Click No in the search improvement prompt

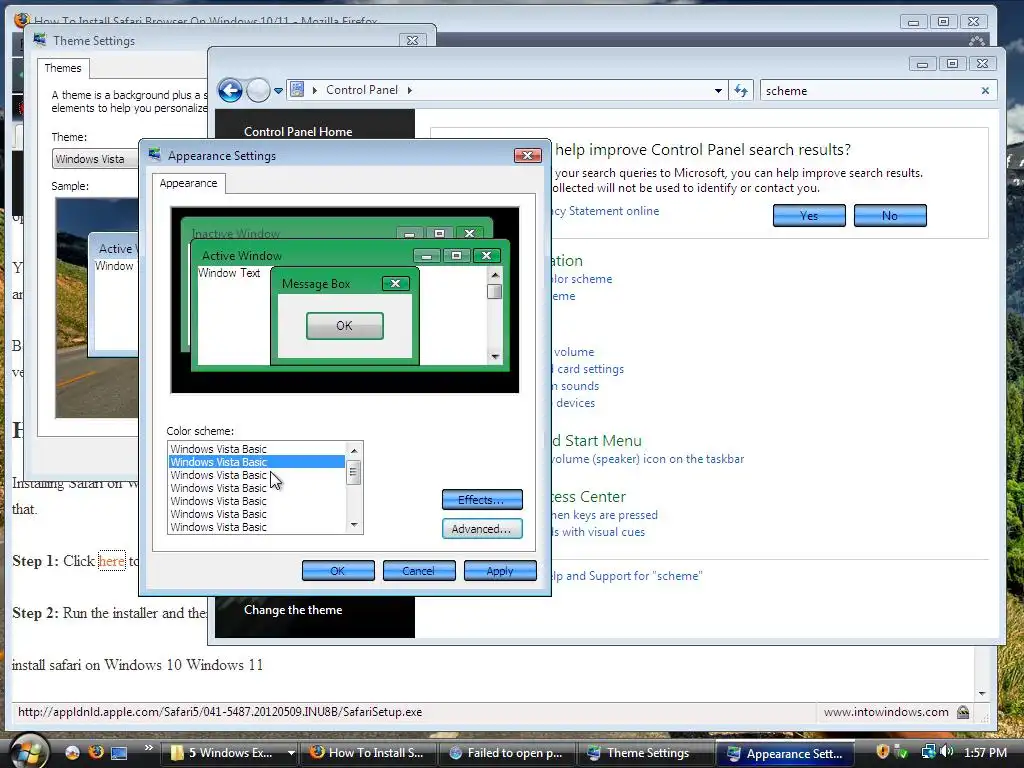889,216
